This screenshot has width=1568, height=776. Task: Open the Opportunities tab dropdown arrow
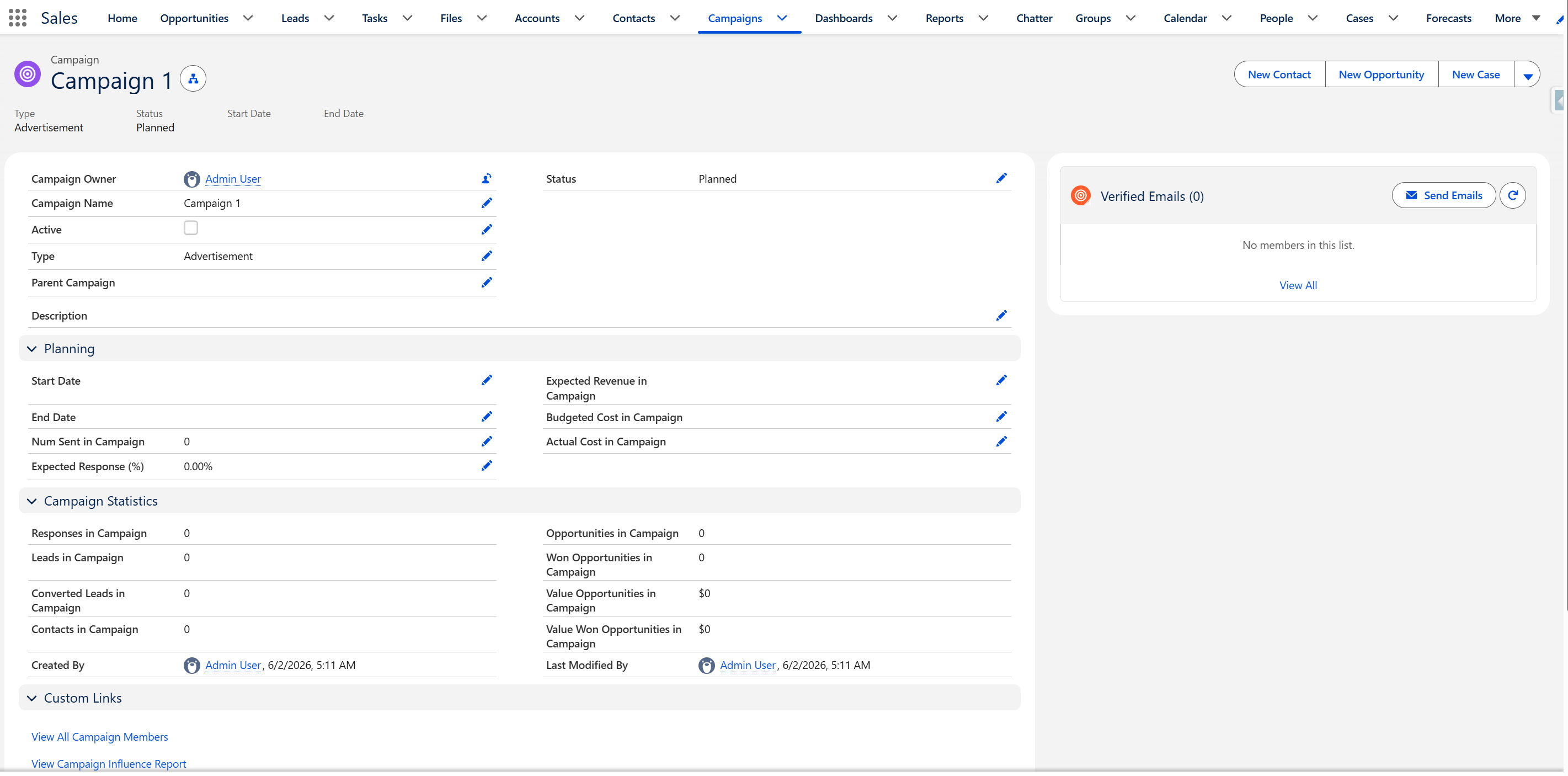pyautogui.click(x=248, y=18)
